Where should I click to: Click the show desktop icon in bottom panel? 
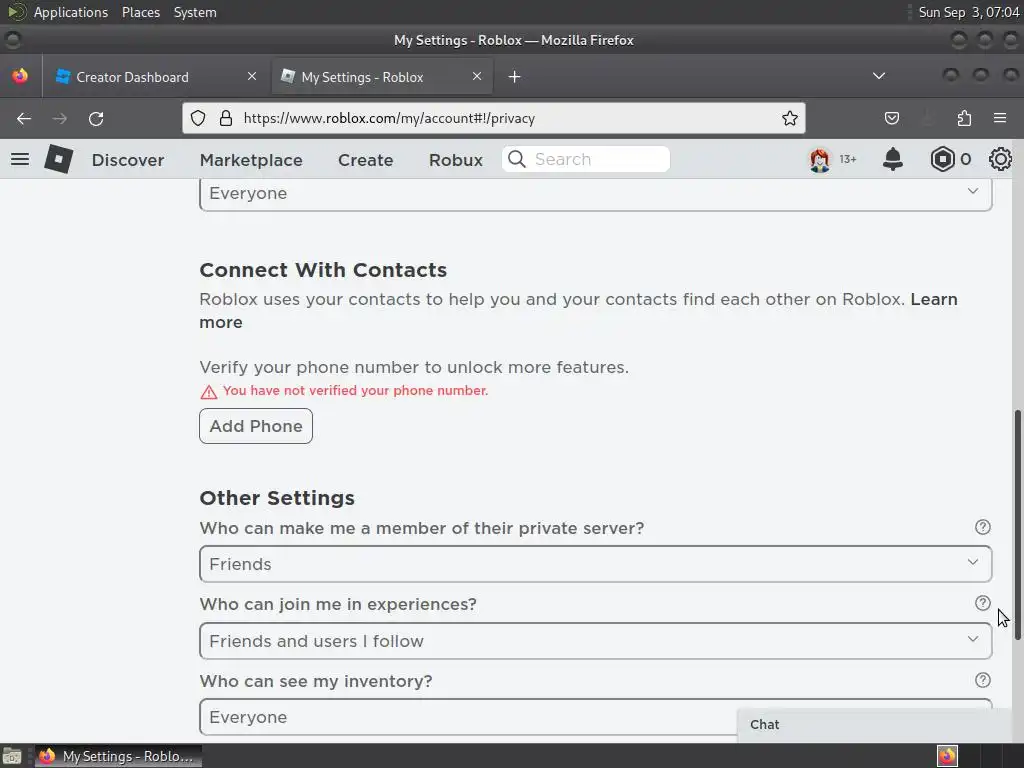pyautogui.click(x=12, y=756)
